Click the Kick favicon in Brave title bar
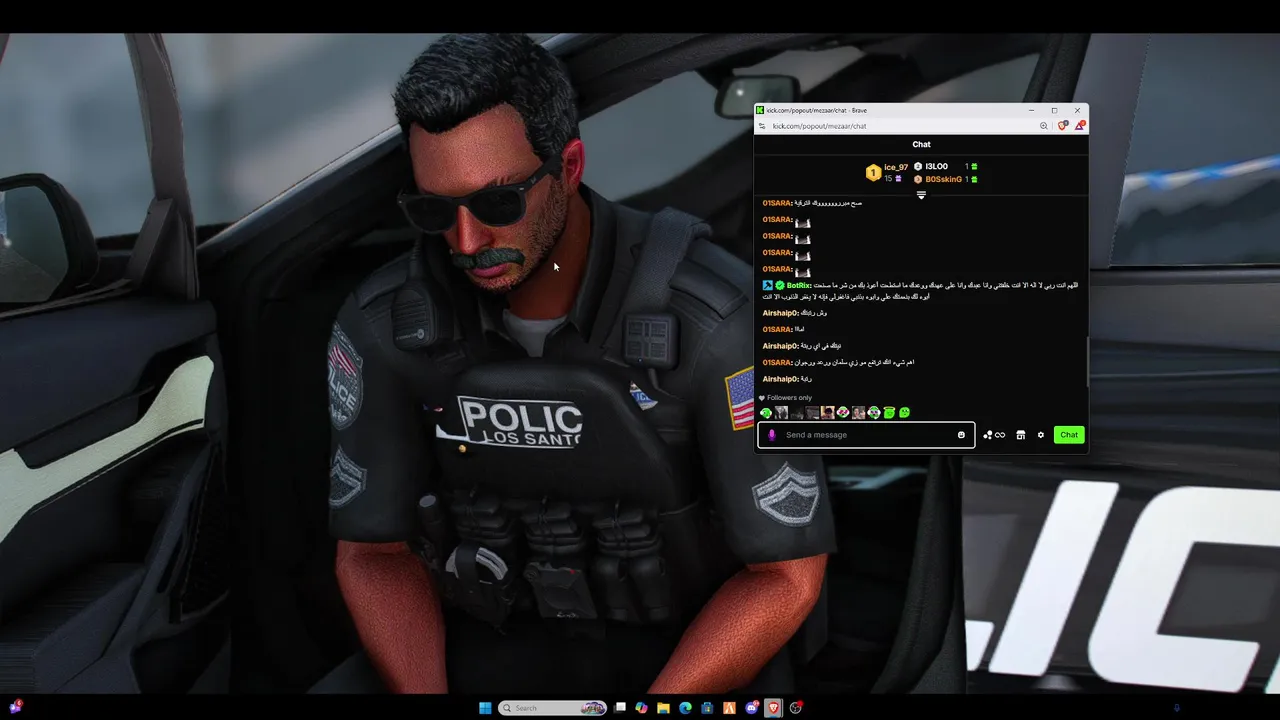Image resolution: width=1280 pixels, height=720 pixels. 760,110
